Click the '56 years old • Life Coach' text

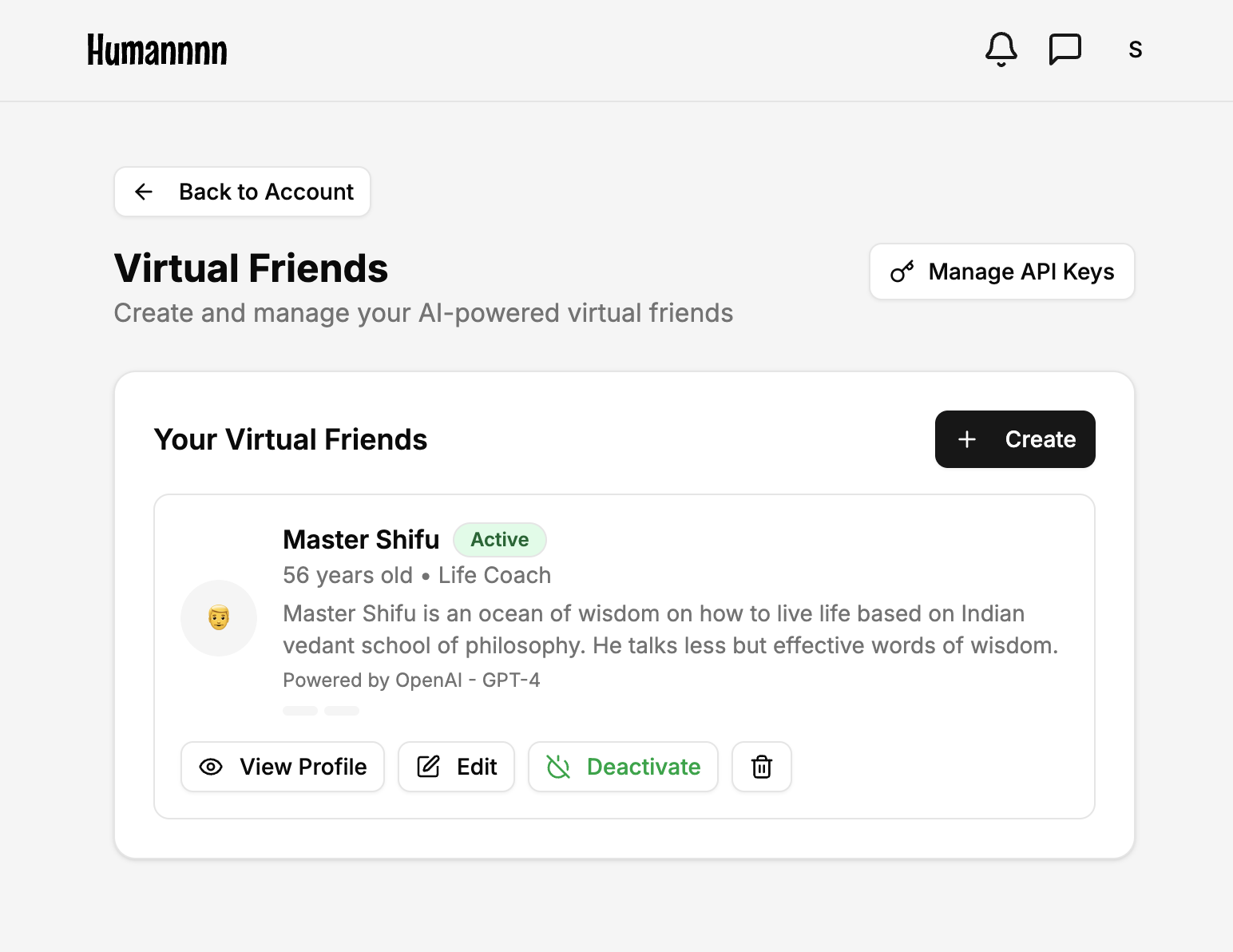pos(417,575)
